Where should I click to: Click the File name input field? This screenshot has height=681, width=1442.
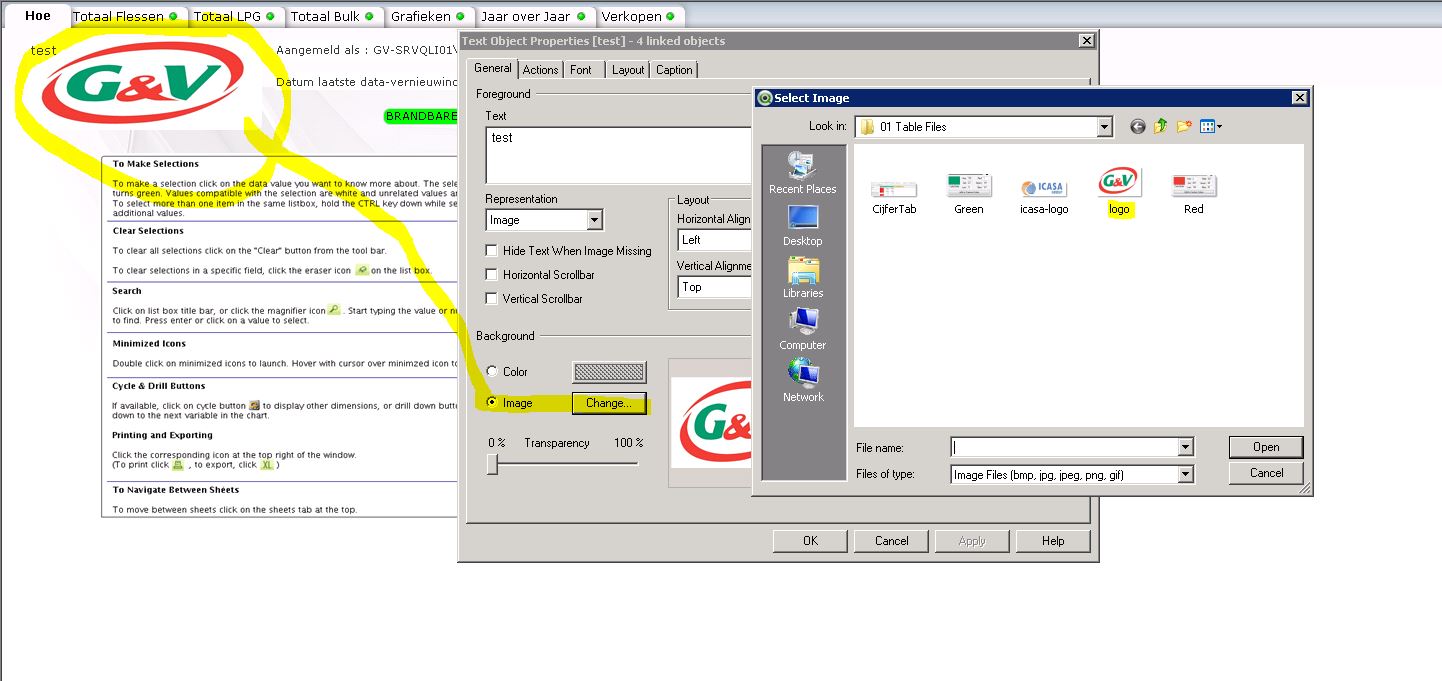1064,448
